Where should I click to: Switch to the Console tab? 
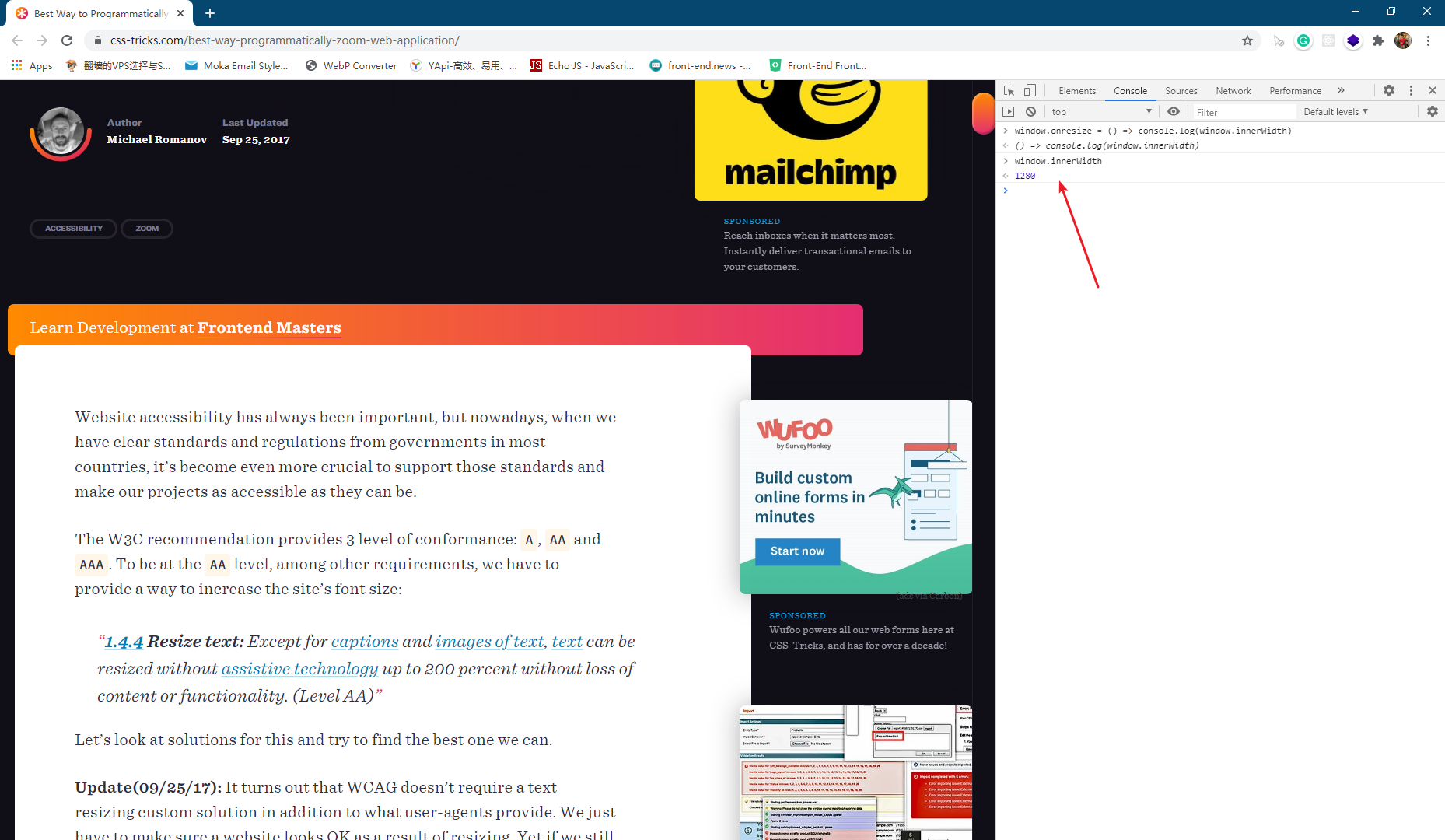coord(1130,91)
